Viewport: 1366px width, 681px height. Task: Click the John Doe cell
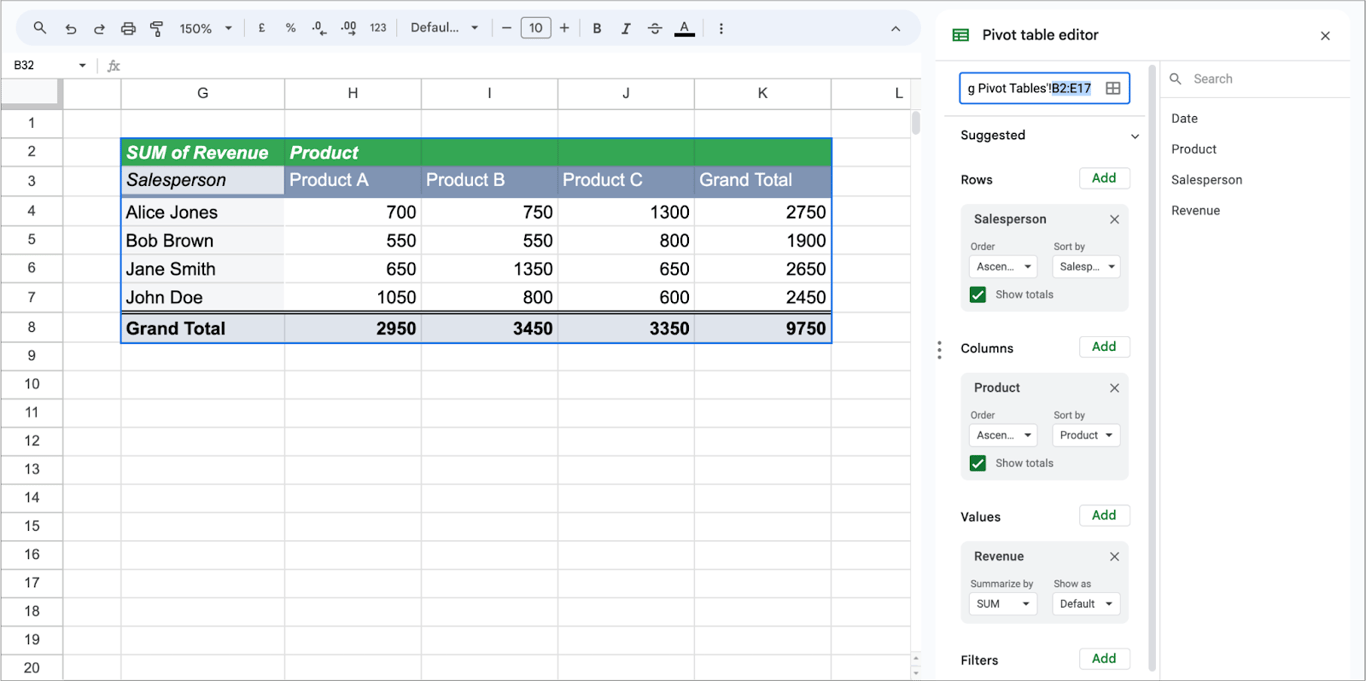203,297
